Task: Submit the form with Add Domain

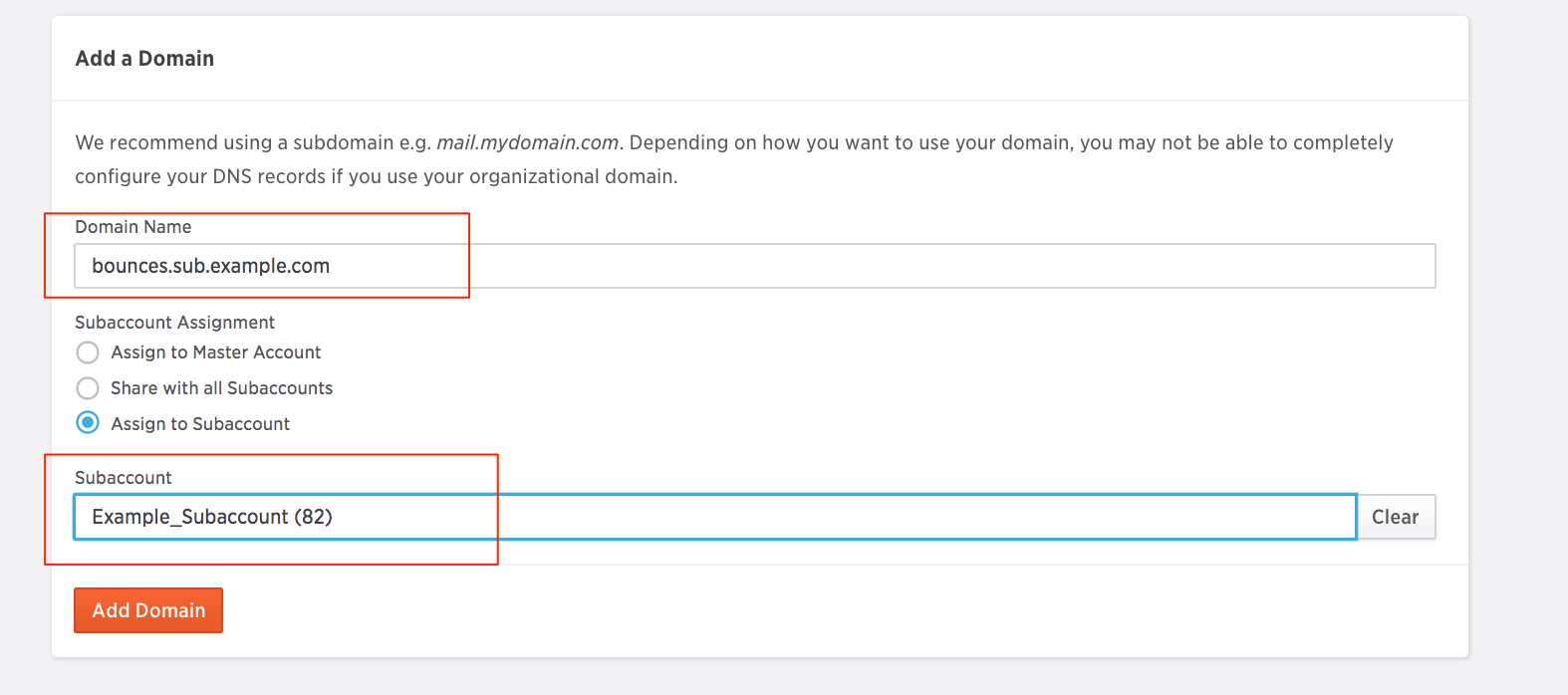Action: [148, 610]
